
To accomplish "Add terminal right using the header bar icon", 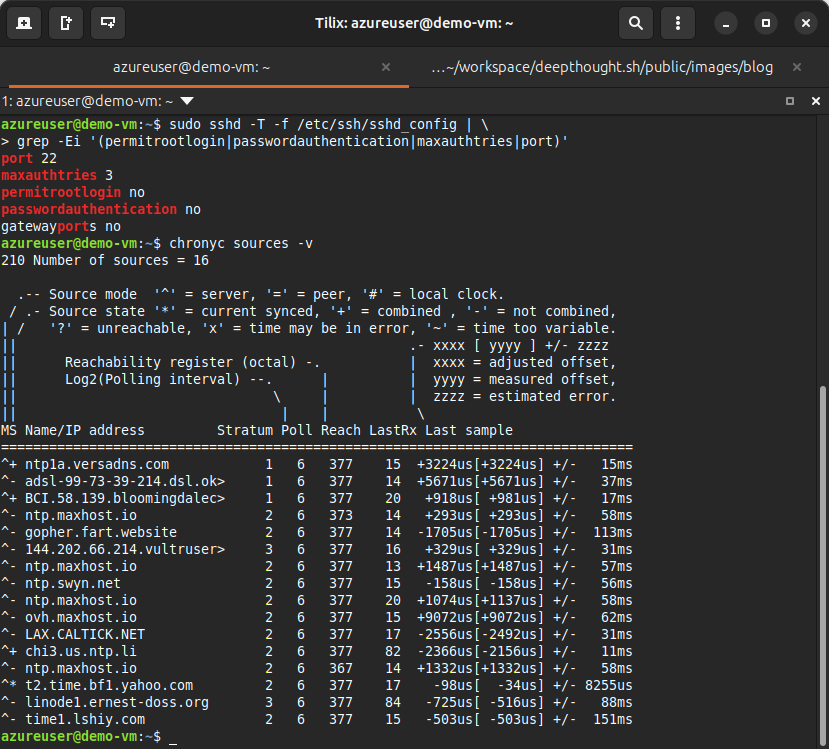I will tap(66, 23).
